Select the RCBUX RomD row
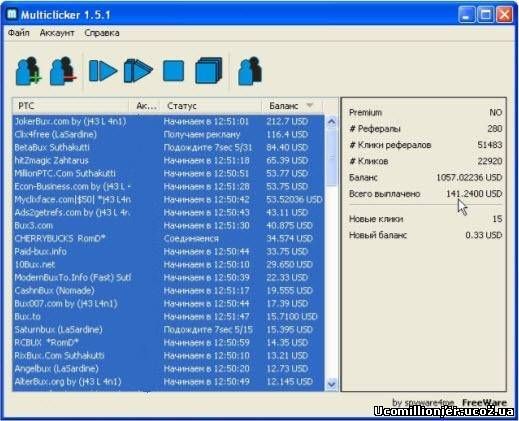 tap(168, 342)
